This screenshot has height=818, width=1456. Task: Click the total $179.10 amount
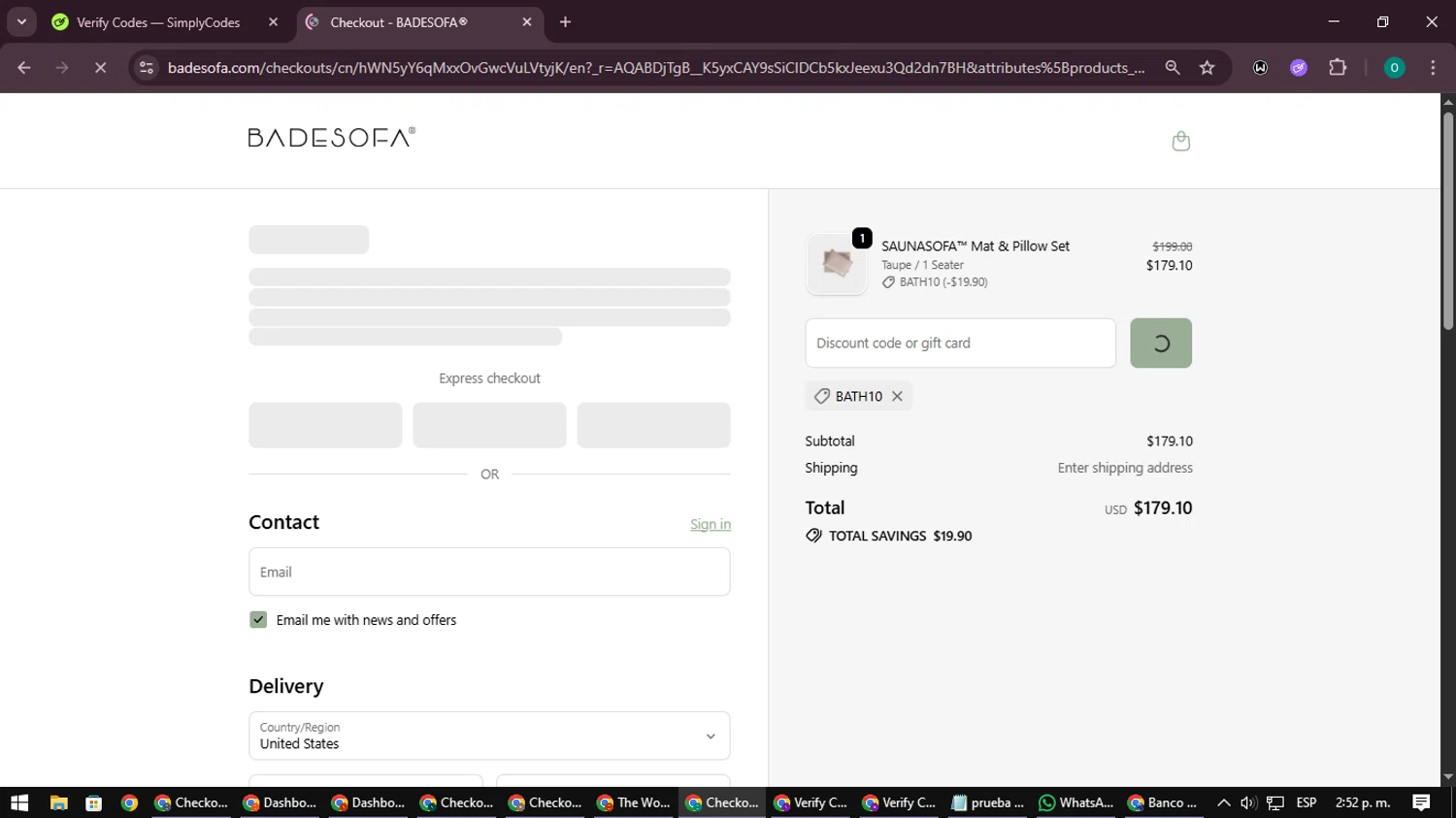click(1163, 507)
